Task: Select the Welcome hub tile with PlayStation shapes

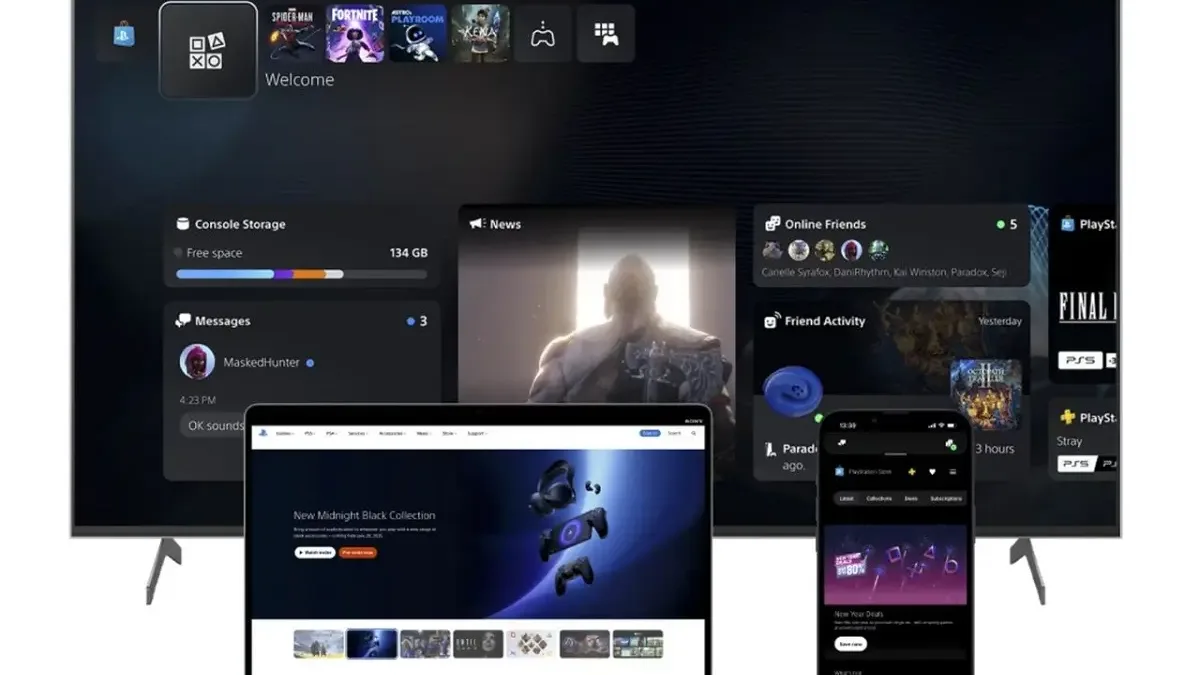Action: pos(208,50)
